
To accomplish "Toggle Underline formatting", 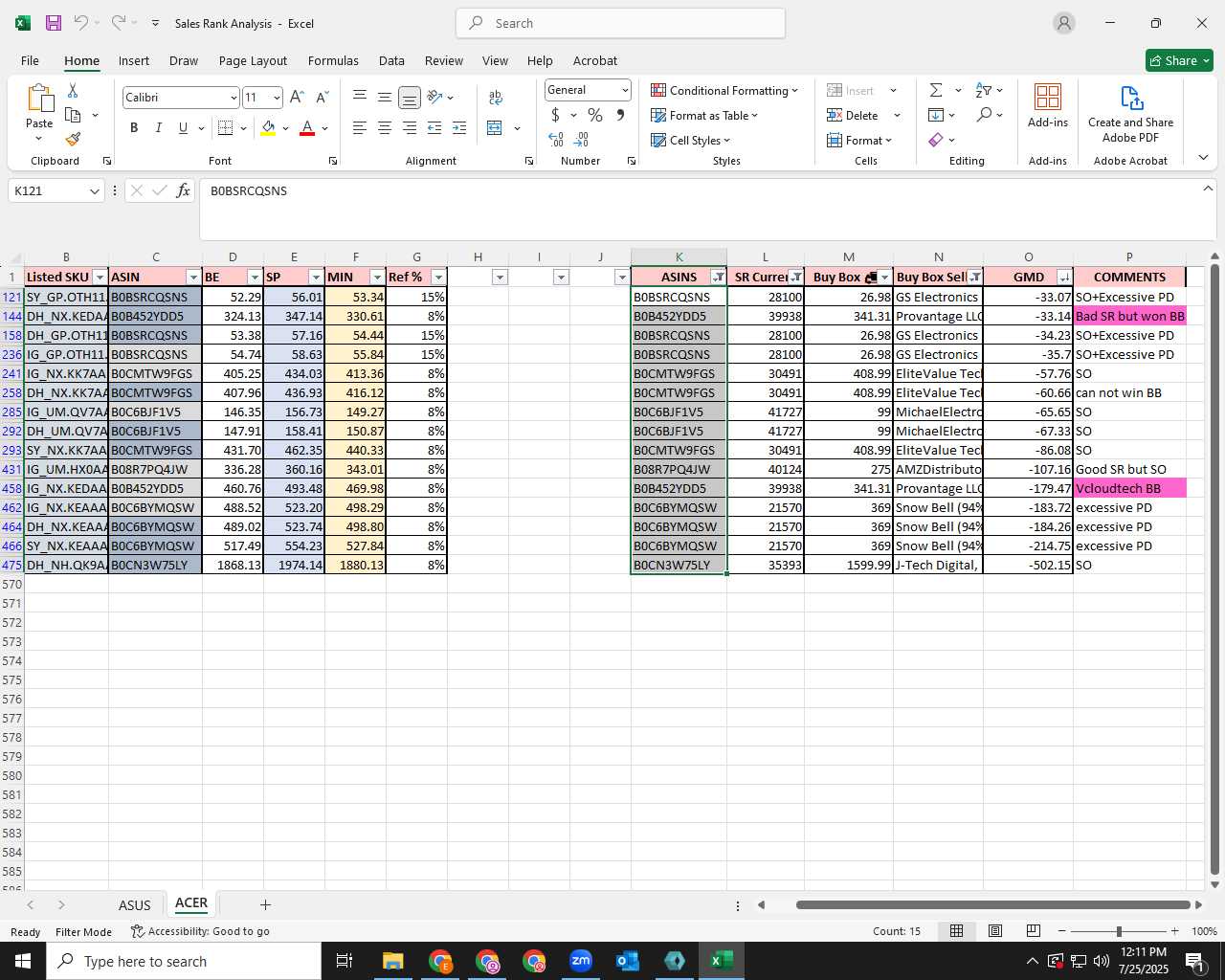I will 183,127.
